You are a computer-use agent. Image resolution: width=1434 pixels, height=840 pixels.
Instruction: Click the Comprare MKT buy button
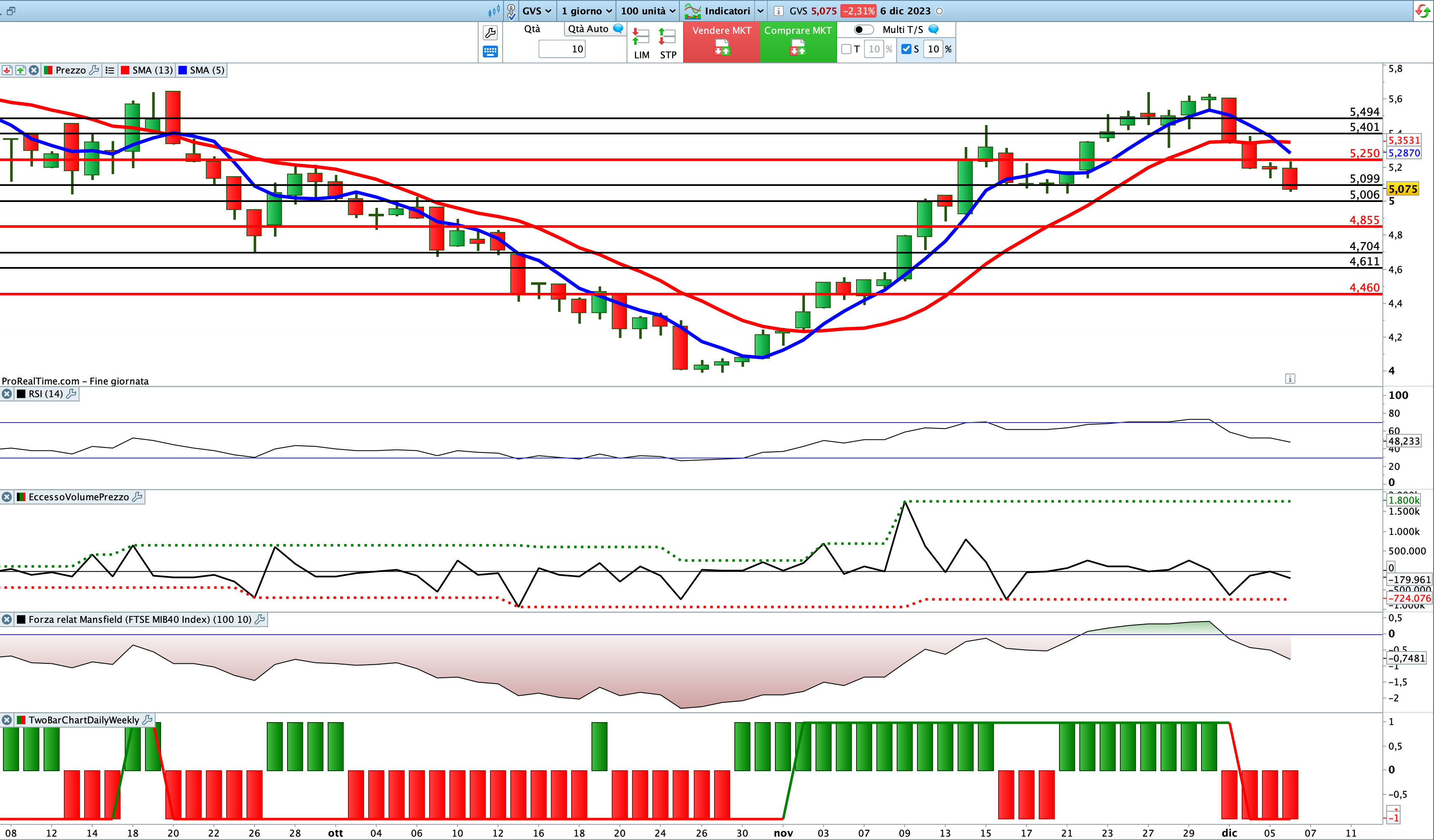(x=798, y=41)
